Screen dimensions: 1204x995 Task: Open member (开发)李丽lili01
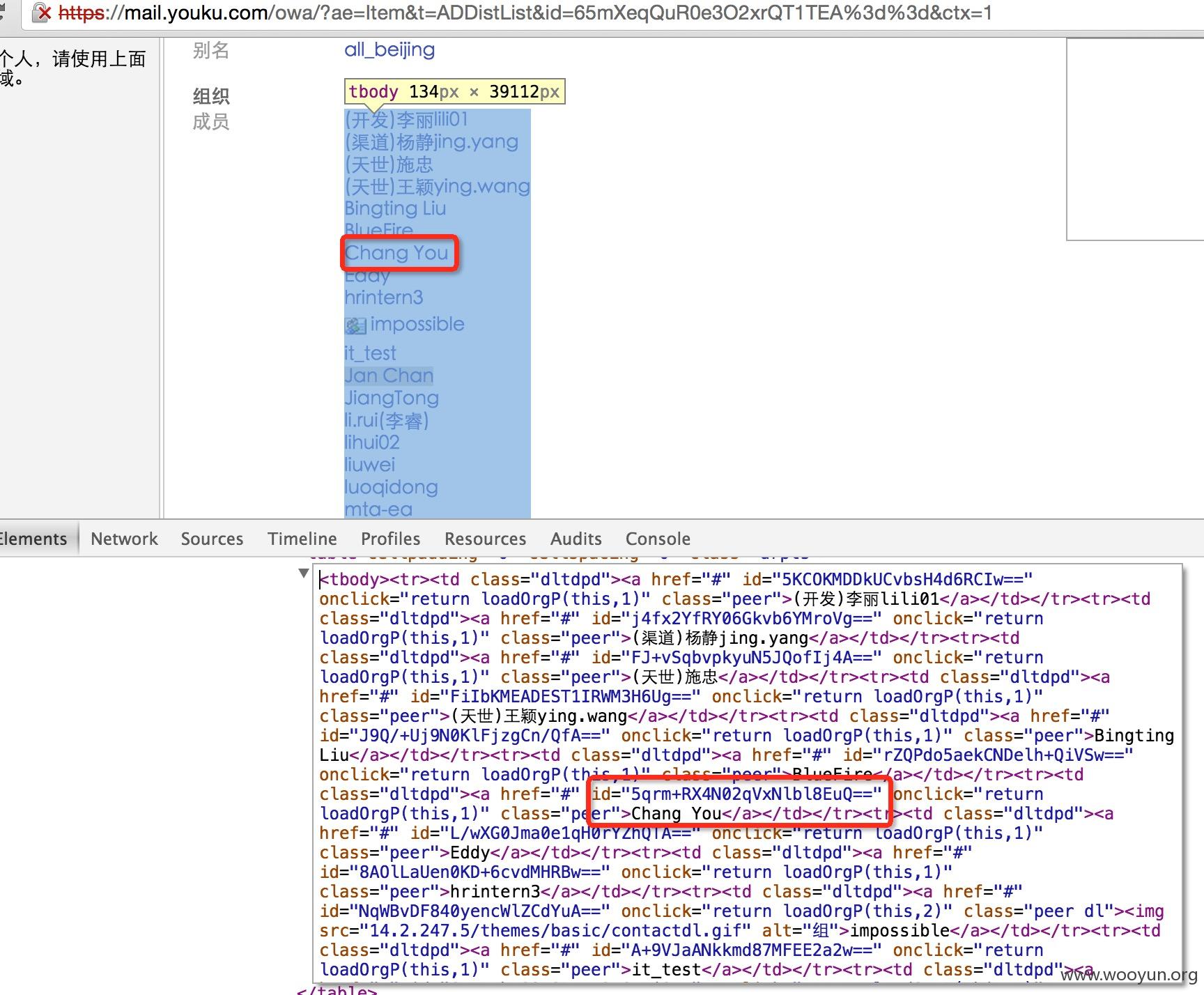point(406,119)
